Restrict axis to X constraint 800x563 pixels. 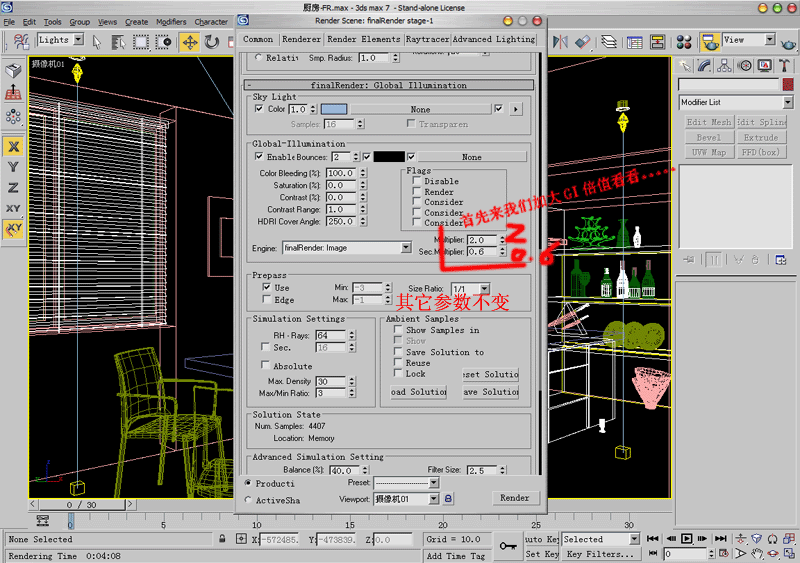click(13, 145)
